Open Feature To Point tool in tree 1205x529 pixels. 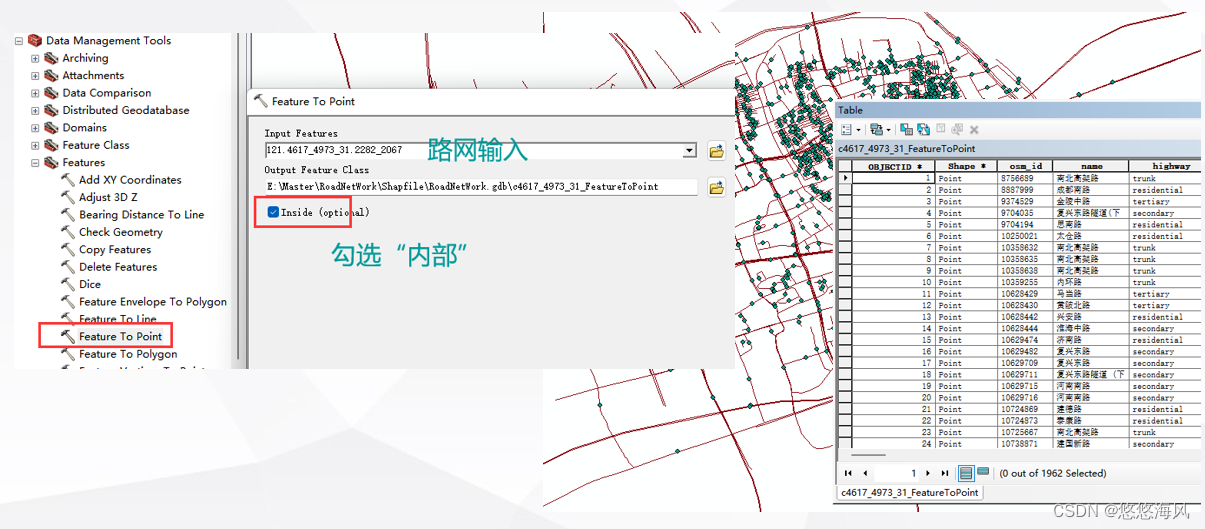pos(120,336)
